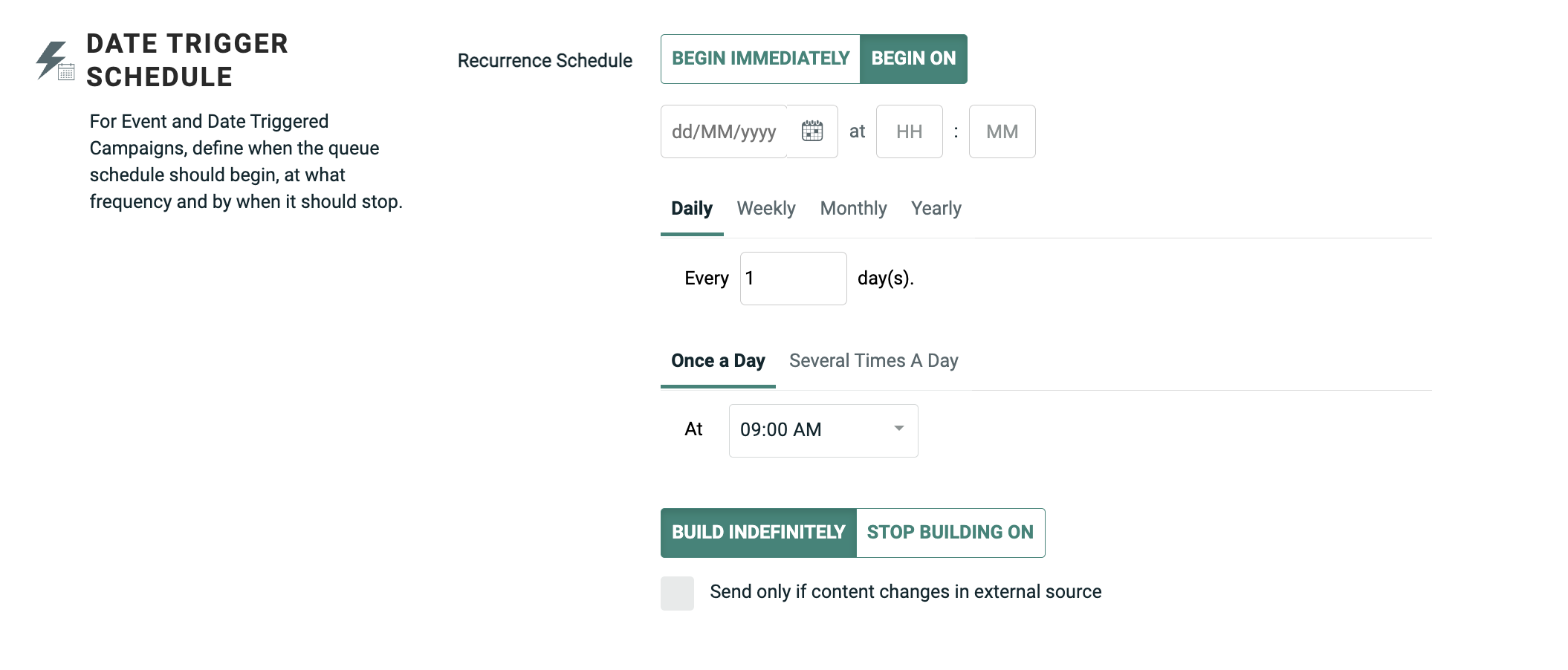Choose Stop Building On option
This screenshot has height=670, width=1568.
[x=950, y=533]
